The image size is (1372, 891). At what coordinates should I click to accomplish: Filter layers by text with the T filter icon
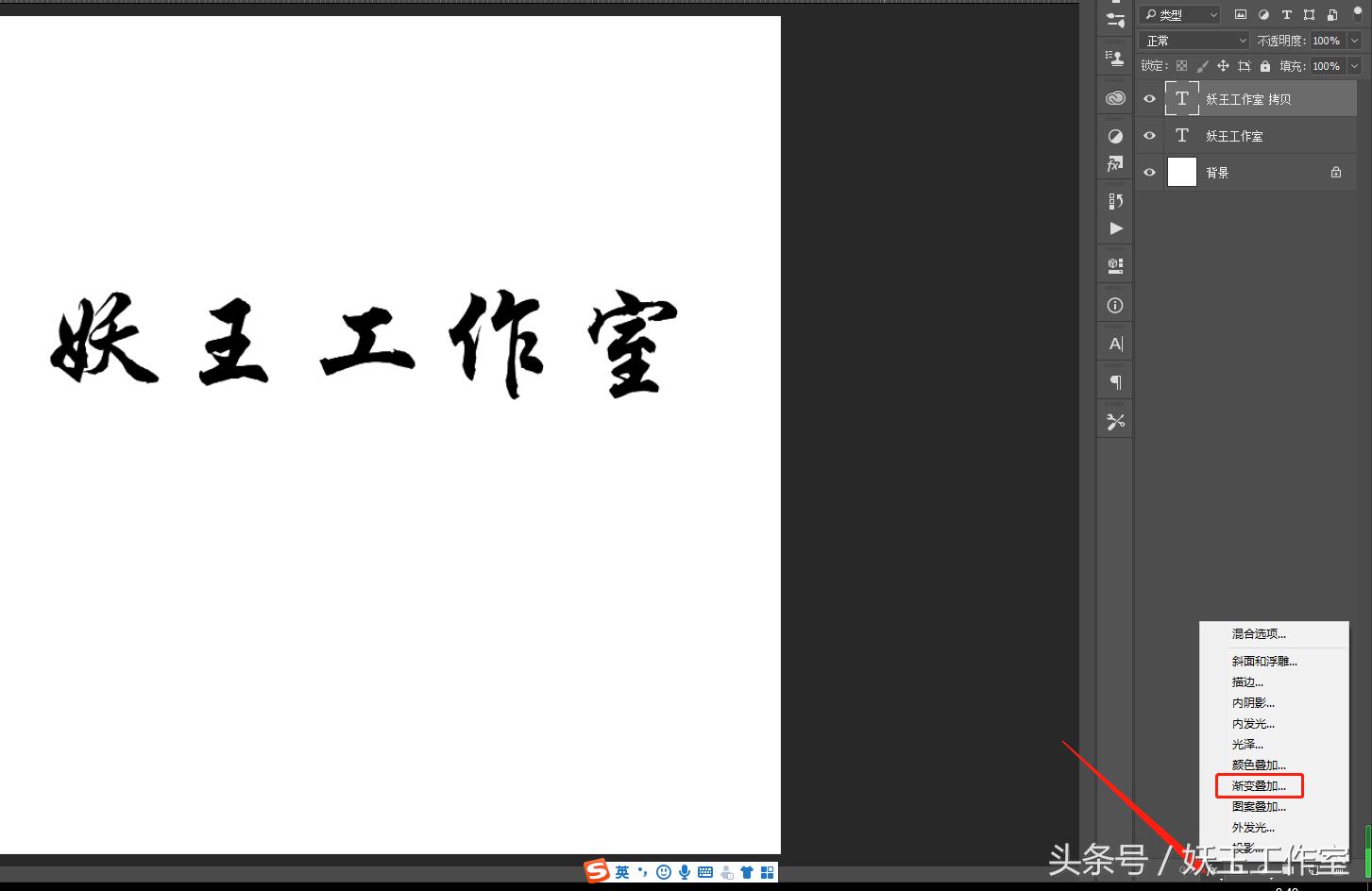(1286, 14)
